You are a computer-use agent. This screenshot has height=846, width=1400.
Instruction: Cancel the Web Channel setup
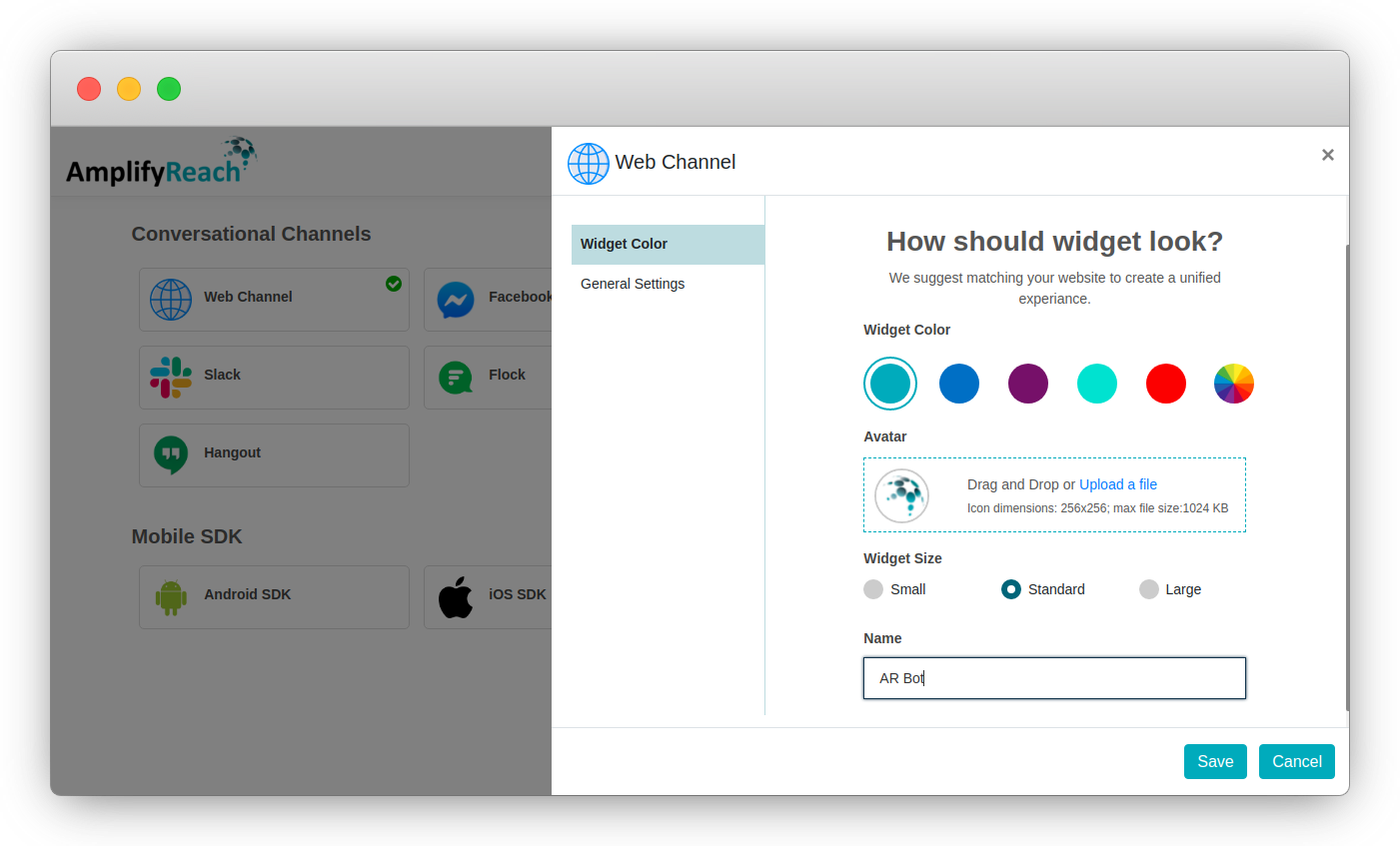(1296, 761)
